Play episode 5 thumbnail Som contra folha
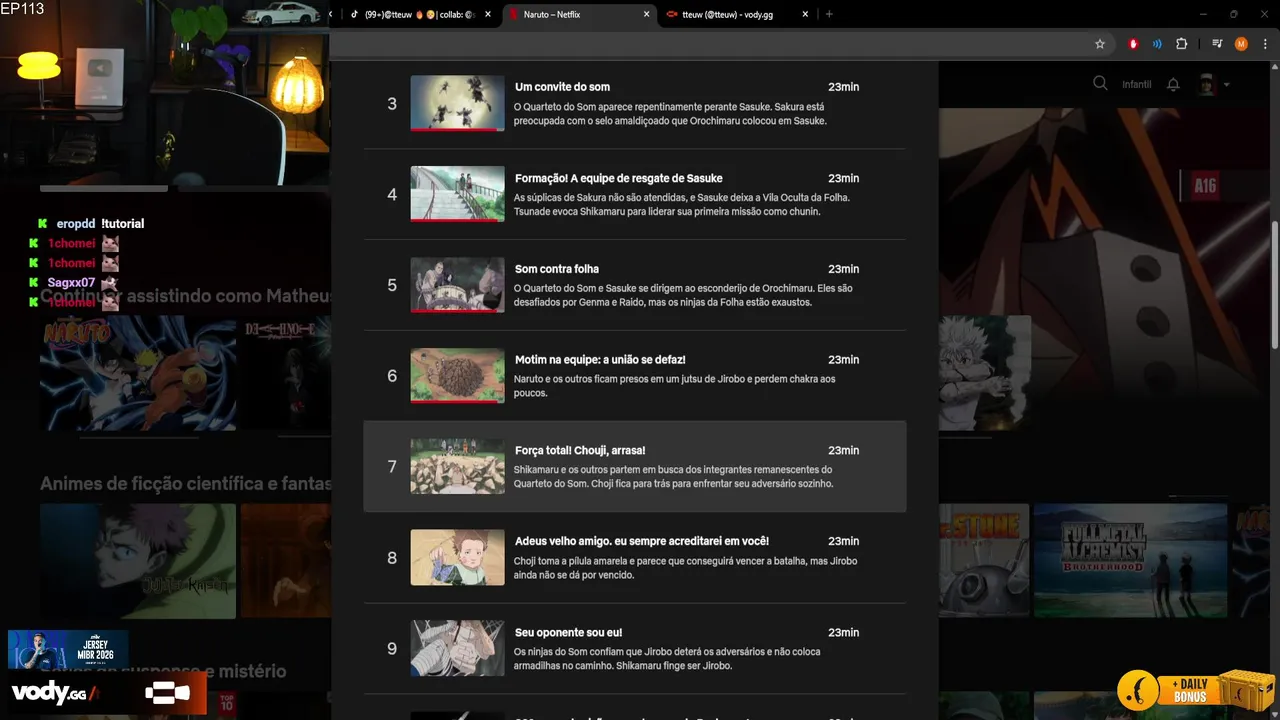Screen dimensions: 1280x720 click(457, 285)
